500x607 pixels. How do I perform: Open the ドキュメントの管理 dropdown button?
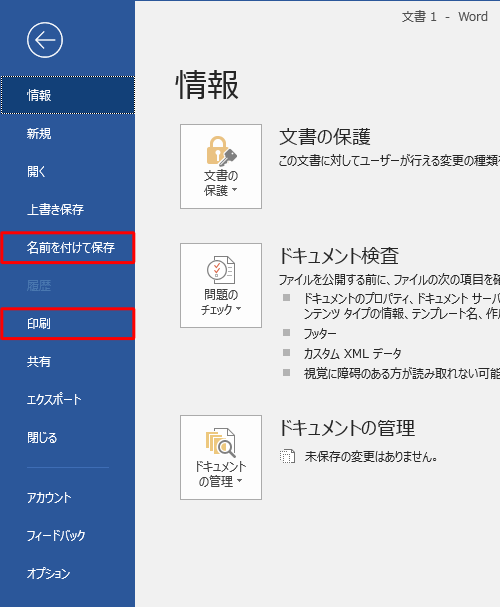(221, 458)
